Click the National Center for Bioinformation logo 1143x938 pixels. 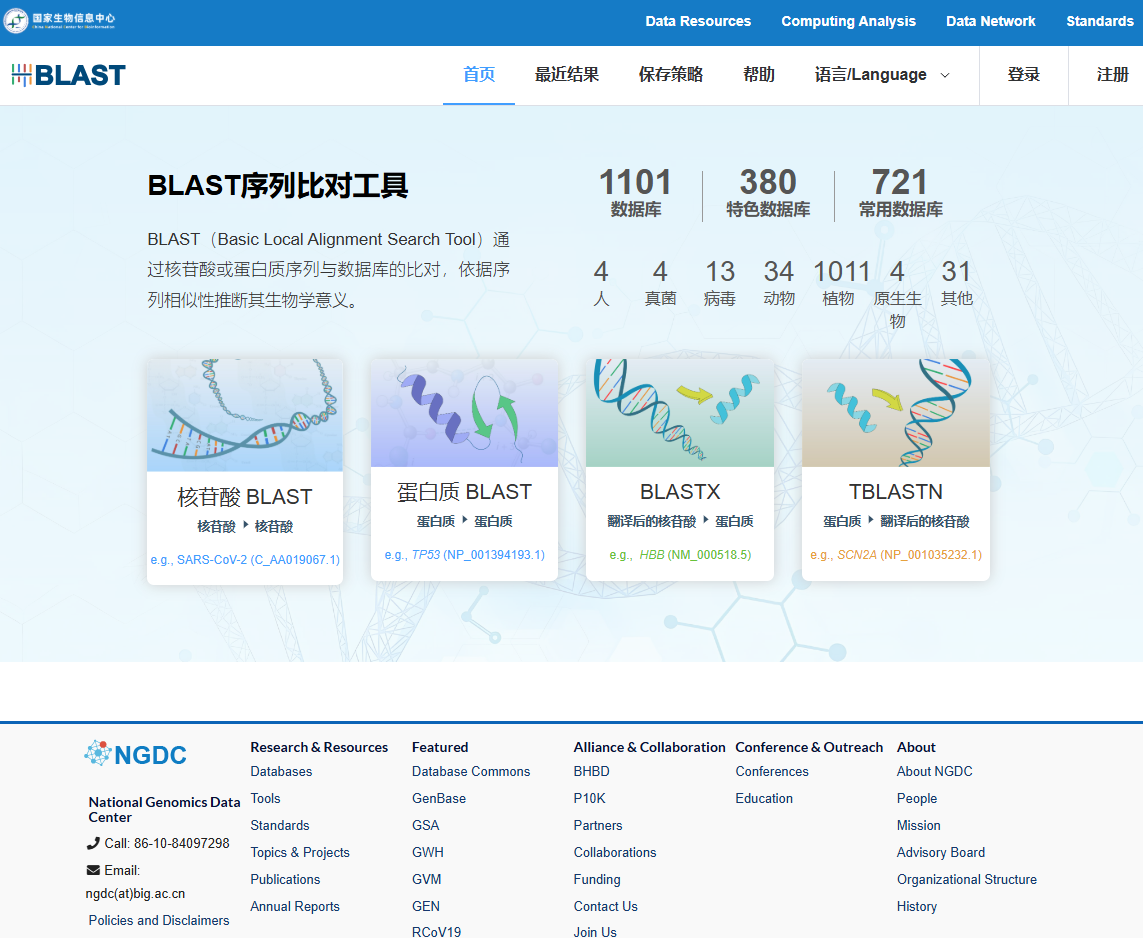60,21
